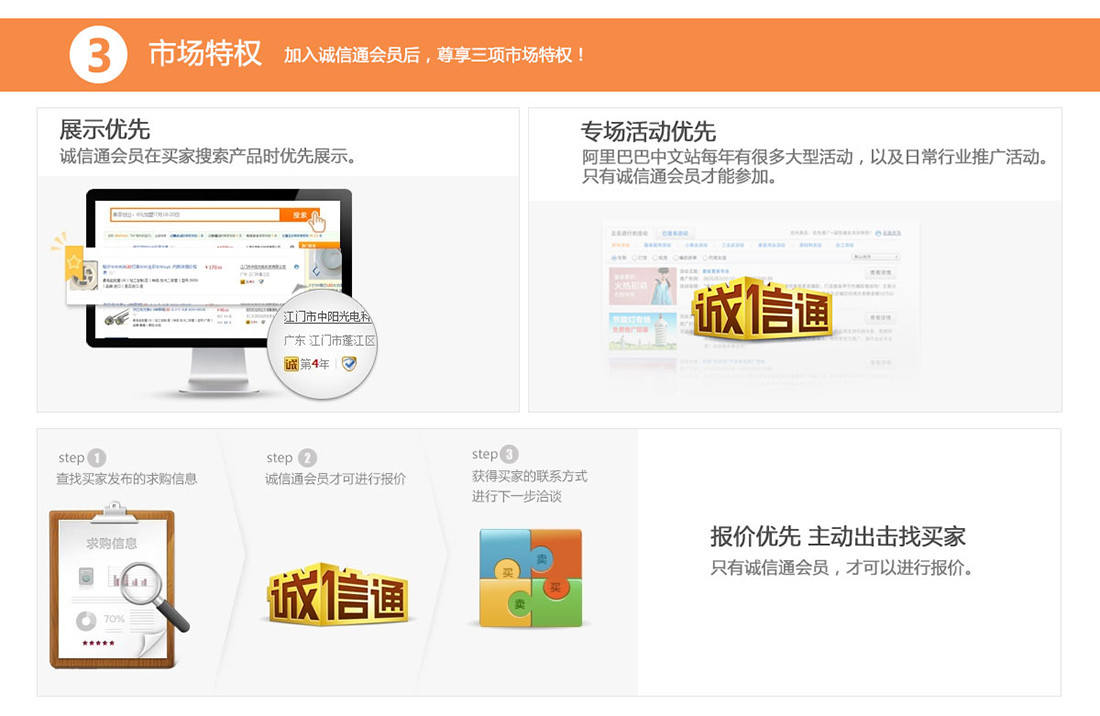Click the step 1 label
The height and width of the screenshot is (716, 1100).
point(82,458)
